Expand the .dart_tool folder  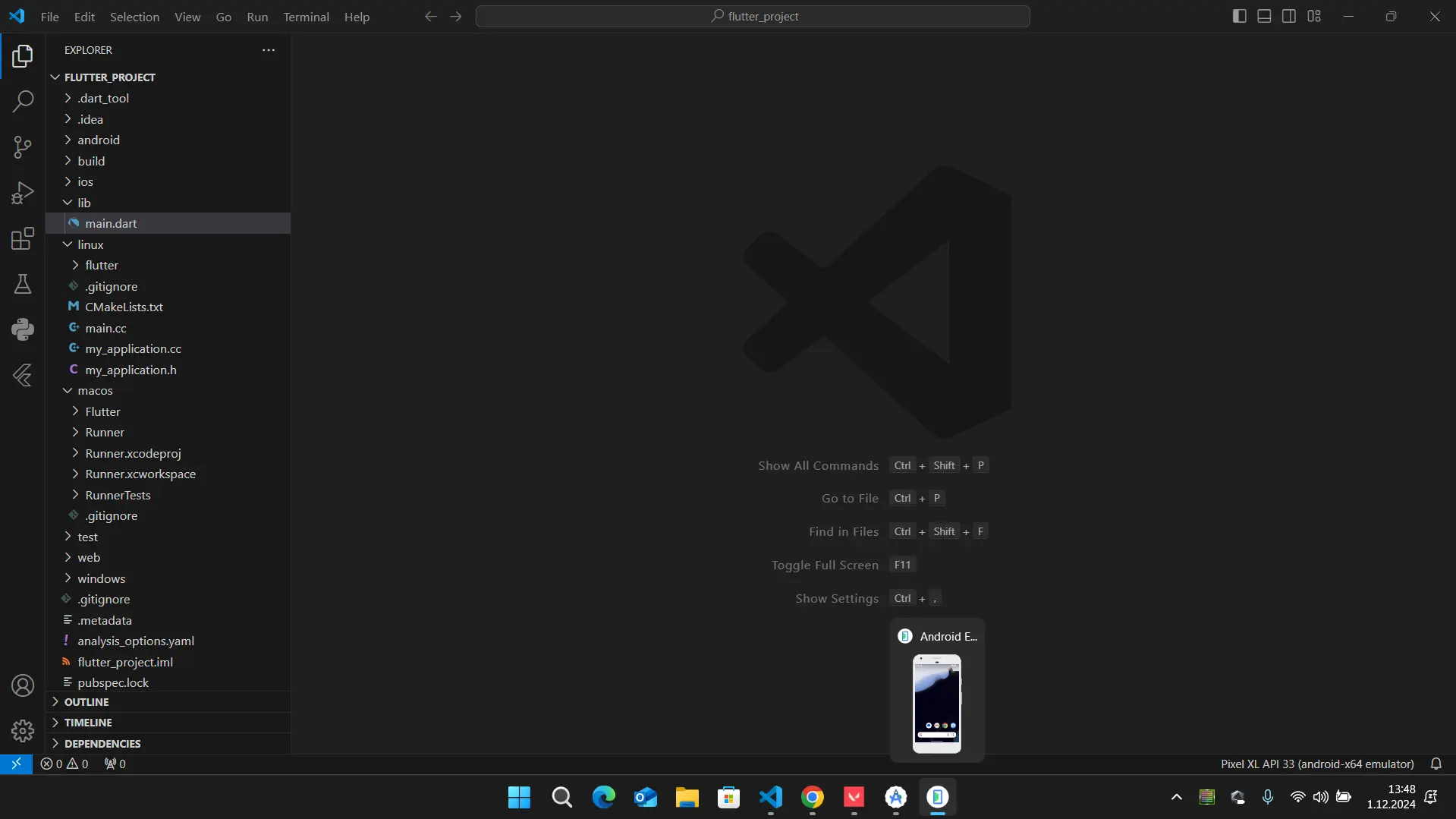168,99
